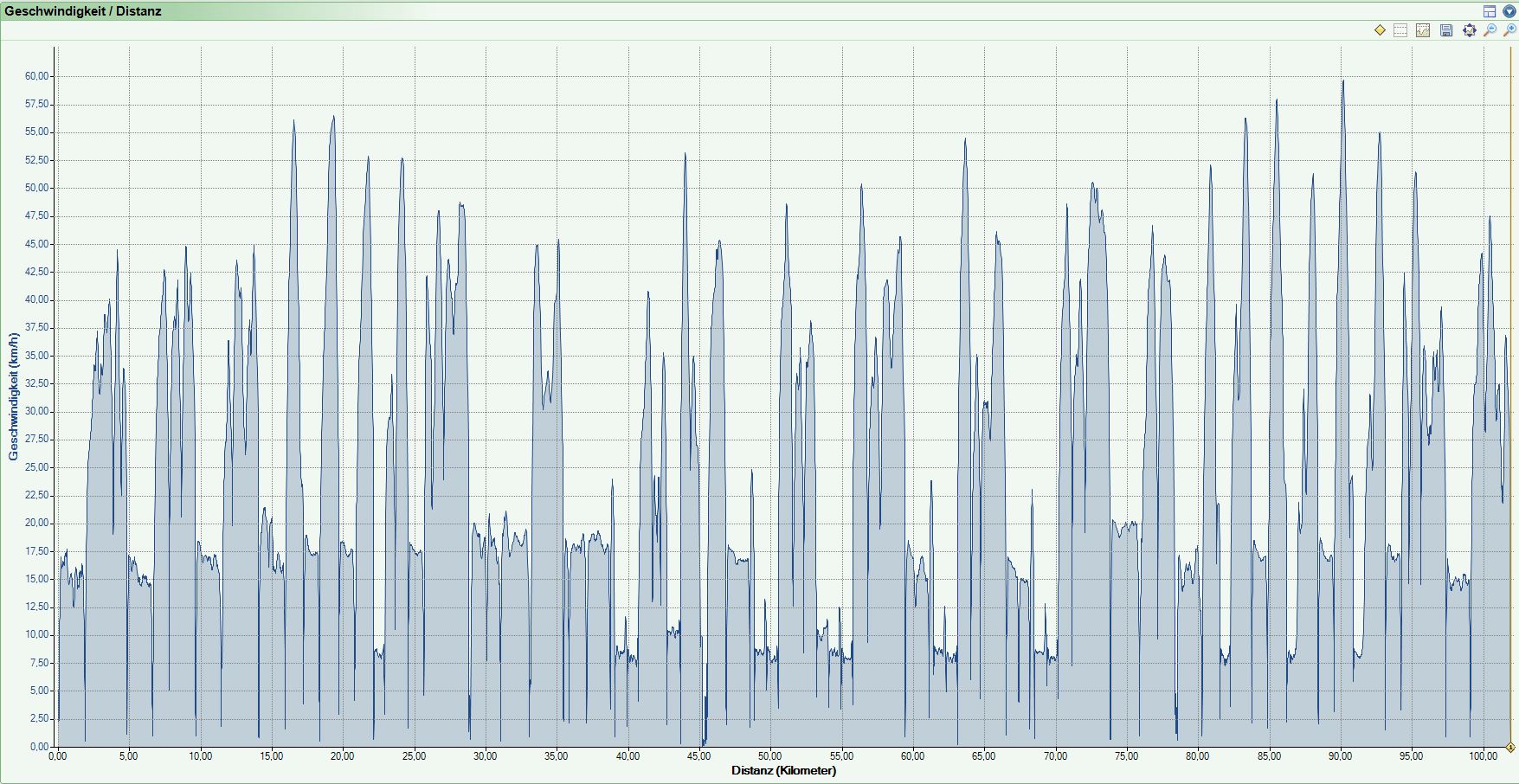The height and width of the screenshot is (784, 1519).
Task: Zoom out using the minus magnifier
Action: point(1490,30)
